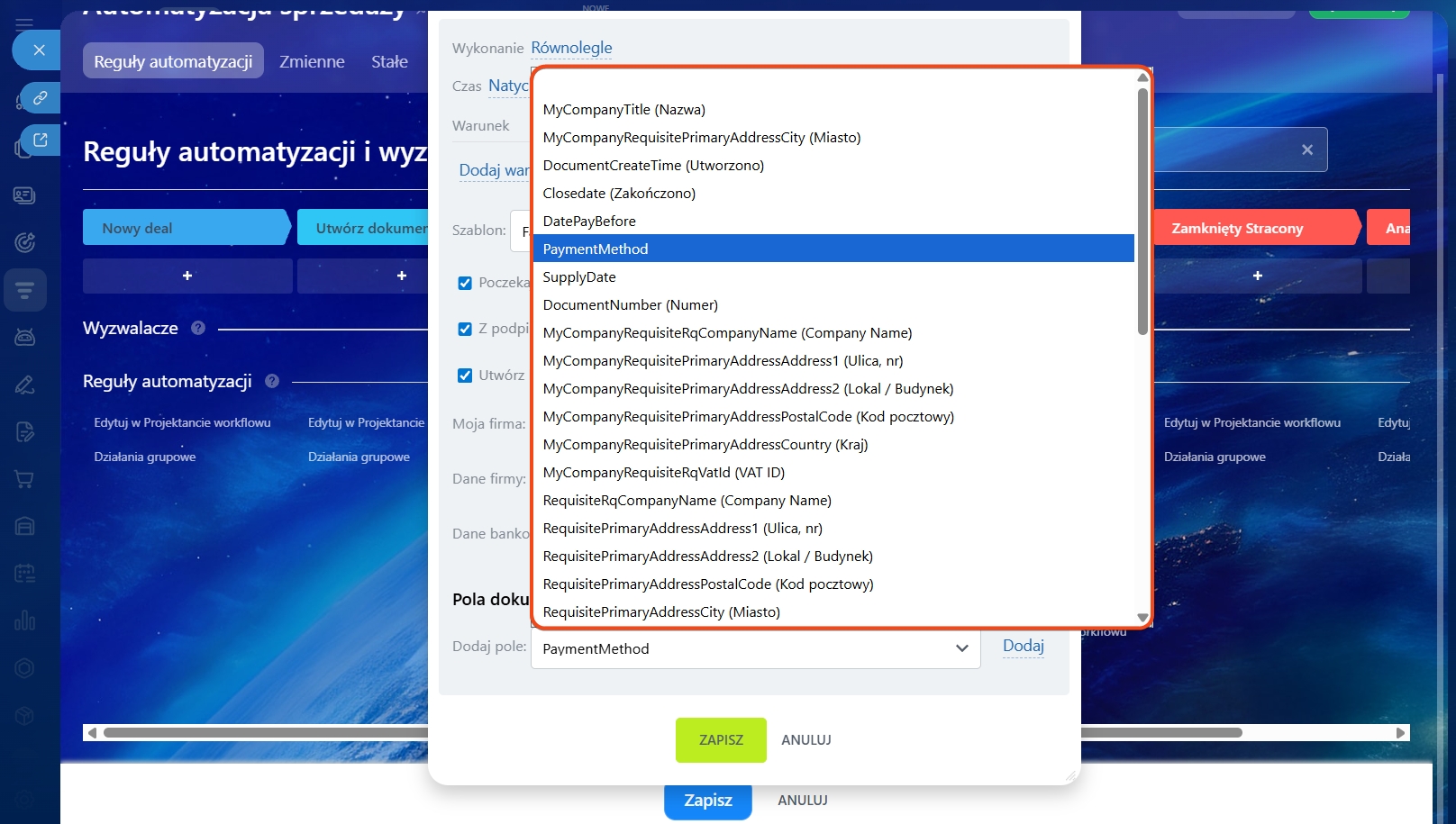Toggle the Poczekaj checkbox

tap(465, 284)
